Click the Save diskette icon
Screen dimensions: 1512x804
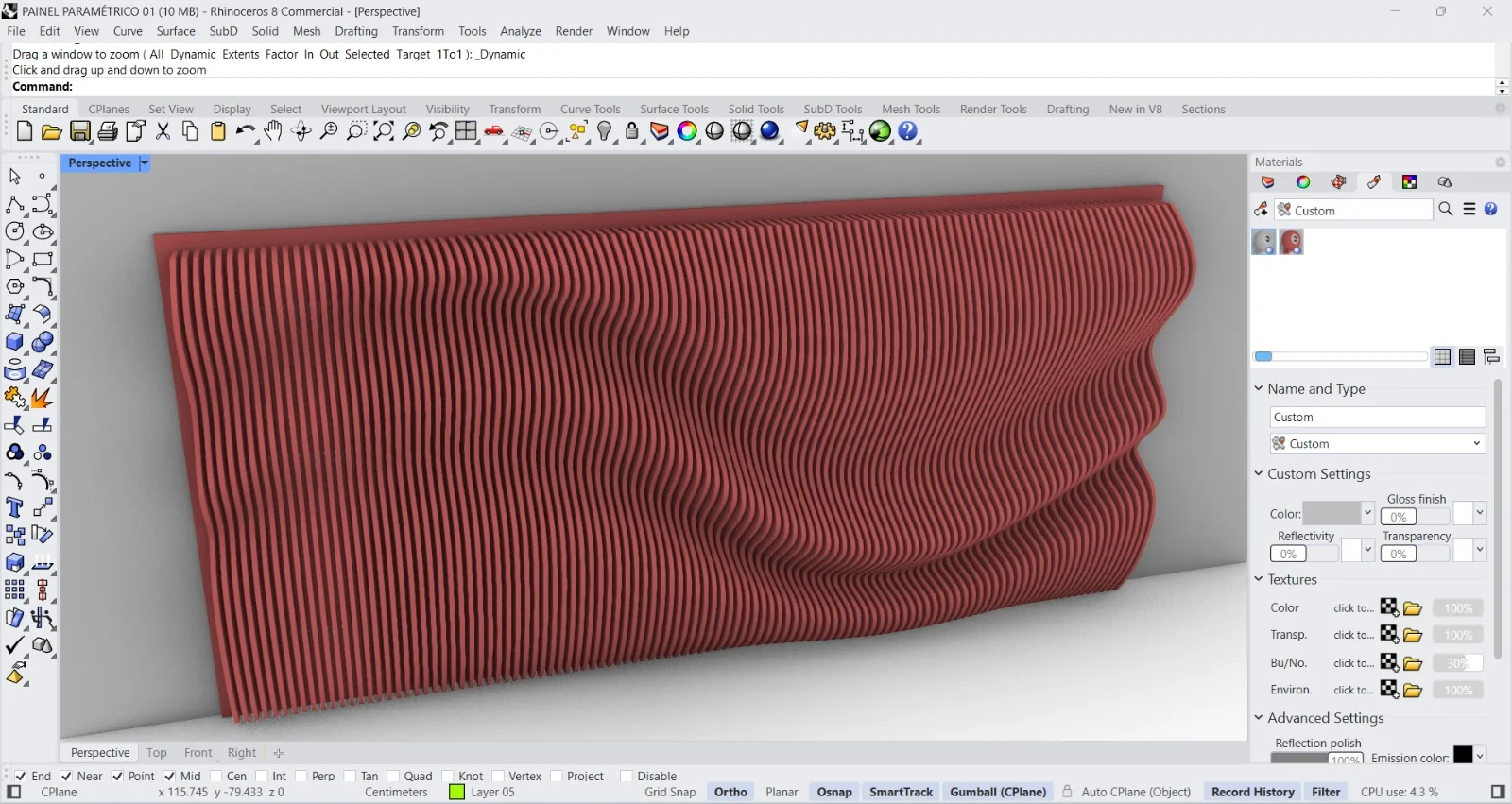pyautogui.click(x=80, y=131)
